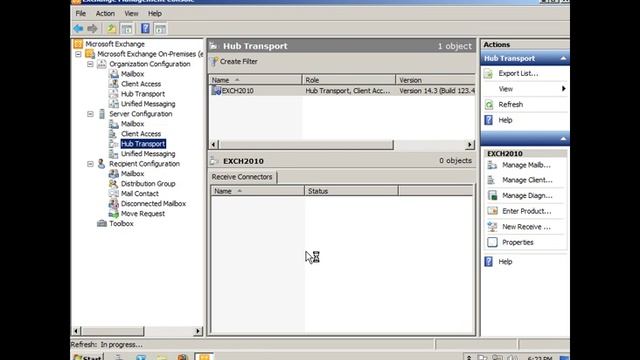
Task: Toggle the console tree toolbar icon
Action: coord(127,29)
